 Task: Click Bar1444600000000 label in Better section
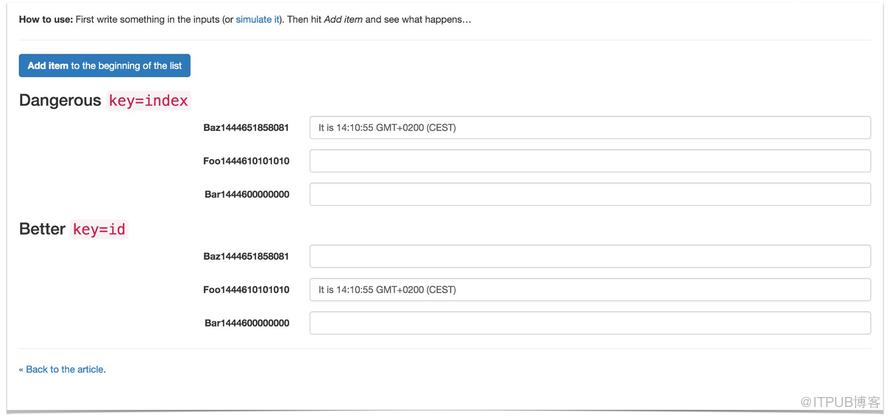click(247, 323)
